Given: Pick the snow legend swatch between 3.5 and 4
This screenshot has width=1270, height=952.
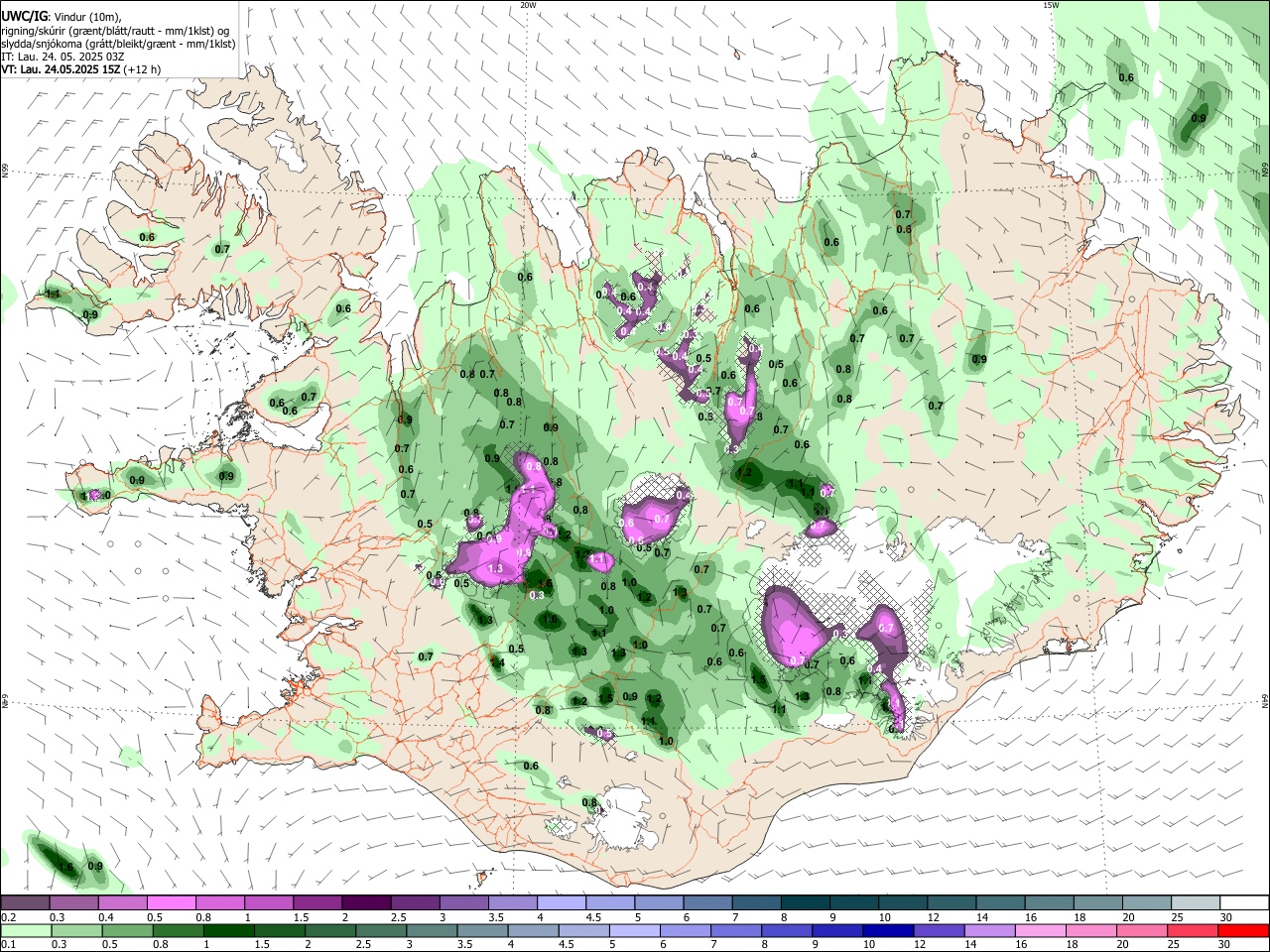Looking at the screenshot, I should [512, 903].
